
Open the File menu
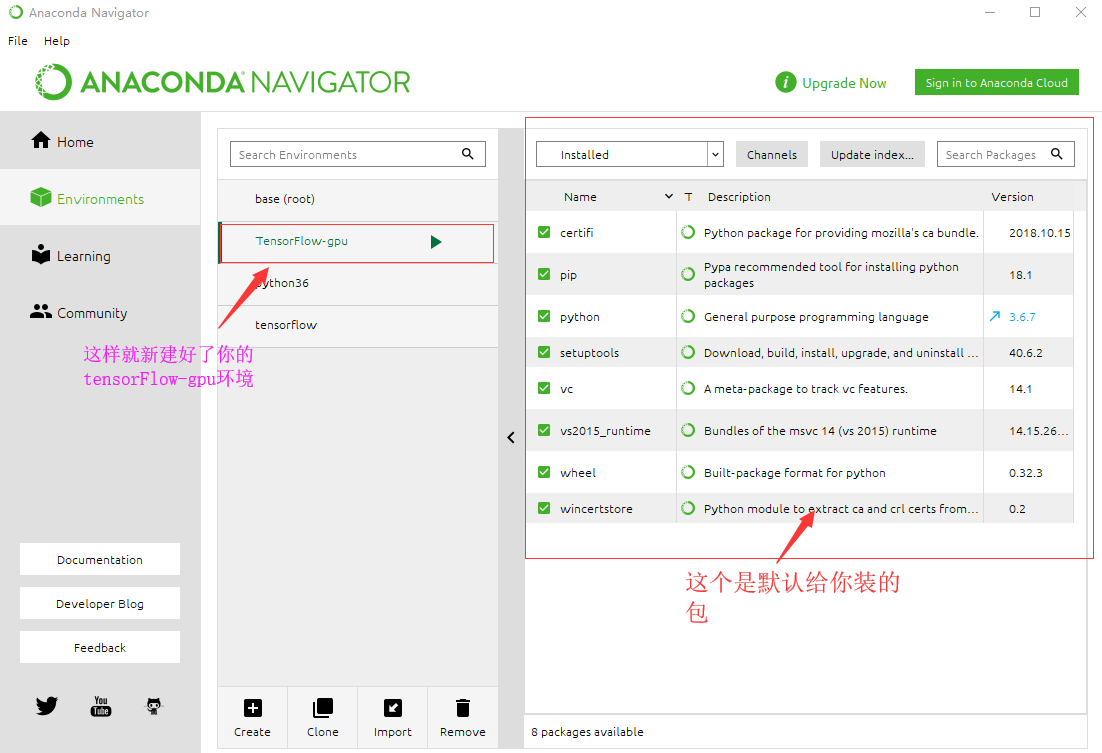click(x=18, y=41)
